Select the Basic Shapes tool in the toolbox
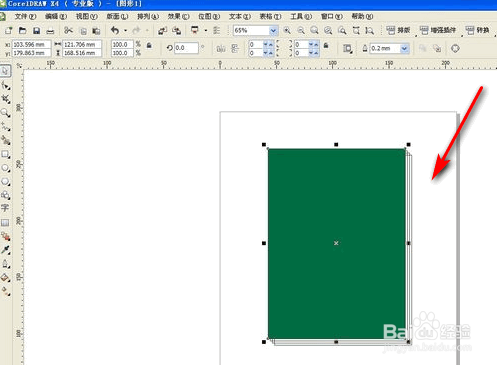 pos(5,195)
